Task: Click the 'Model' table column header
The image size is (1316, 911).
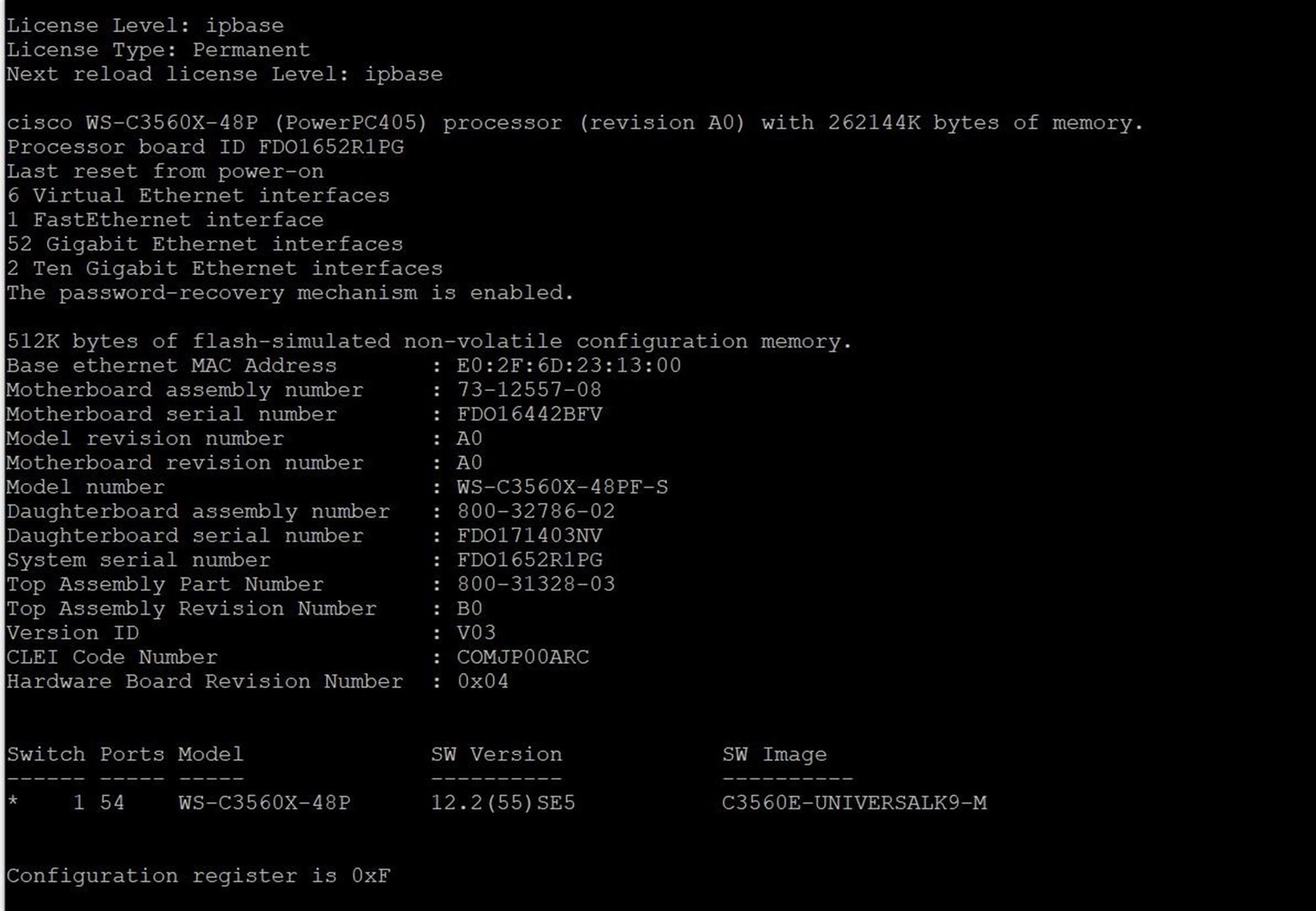Action: [x=211, y=755]
